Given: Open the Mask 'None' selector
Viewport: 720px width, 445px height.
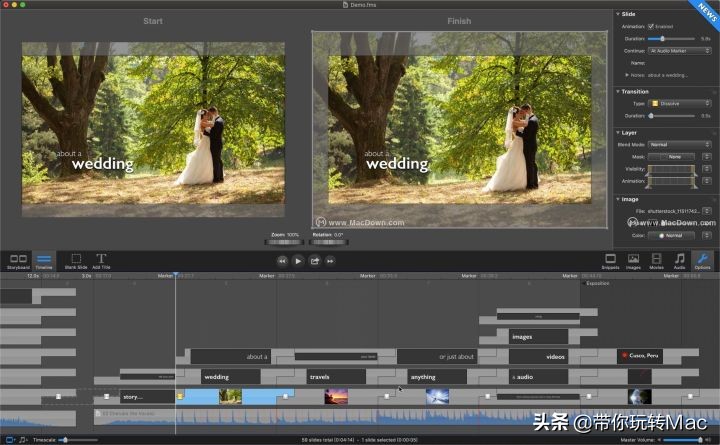Looking at the screenshot, I should coord(671,157).
